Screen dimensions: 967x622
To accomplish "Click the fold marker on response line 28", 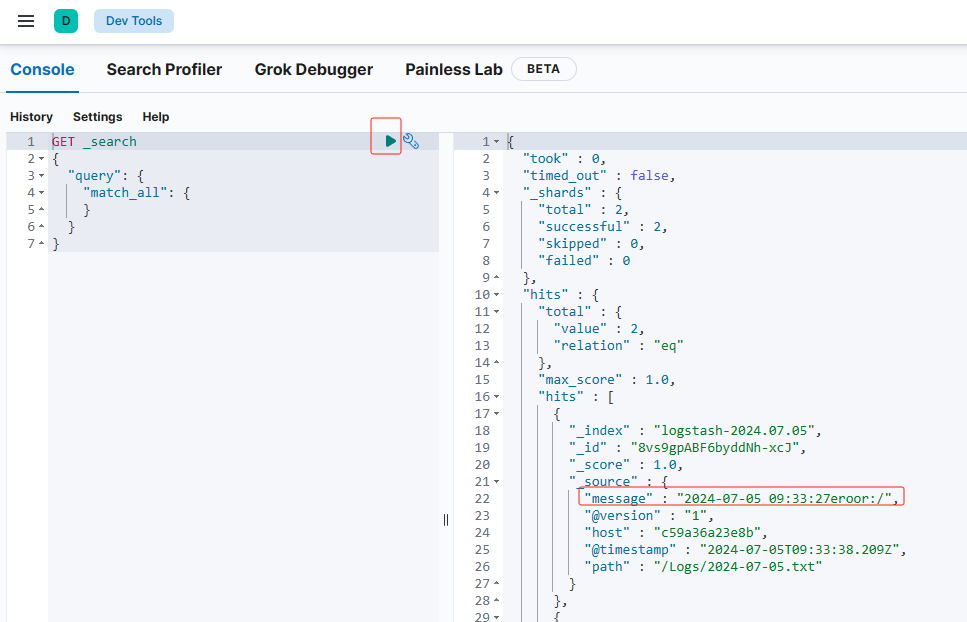I will [x=496, y=600].
